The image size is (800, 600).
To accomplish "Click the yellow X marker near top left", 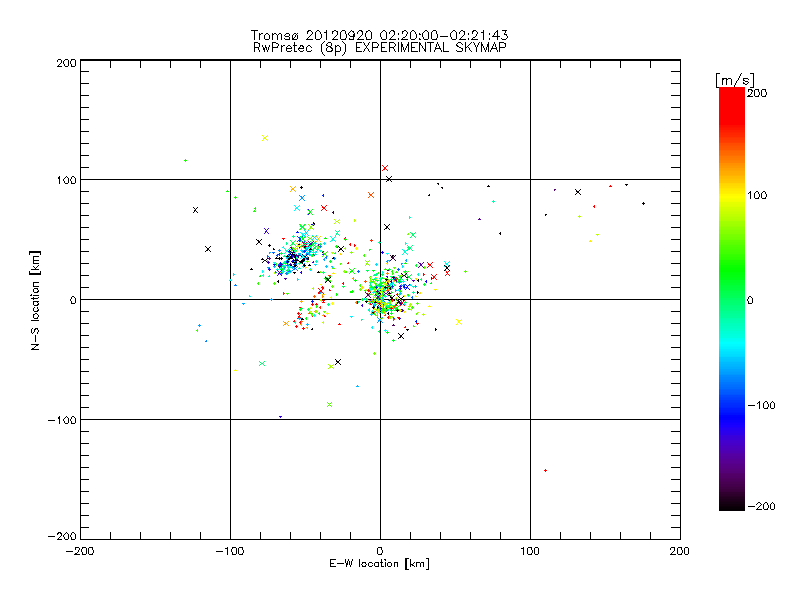I will 265,138.
